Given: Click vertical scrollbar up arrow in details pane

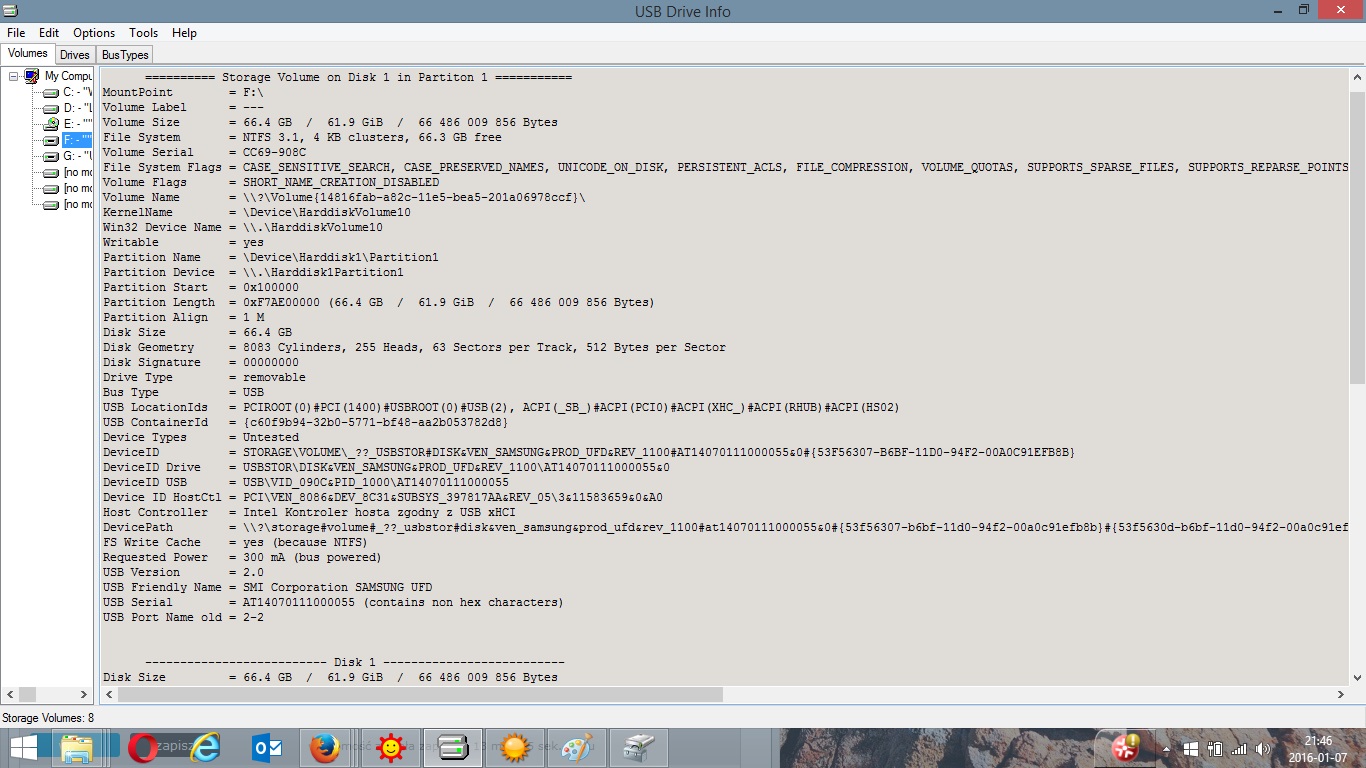Looking at the screenshot, I should (1357, 77).
